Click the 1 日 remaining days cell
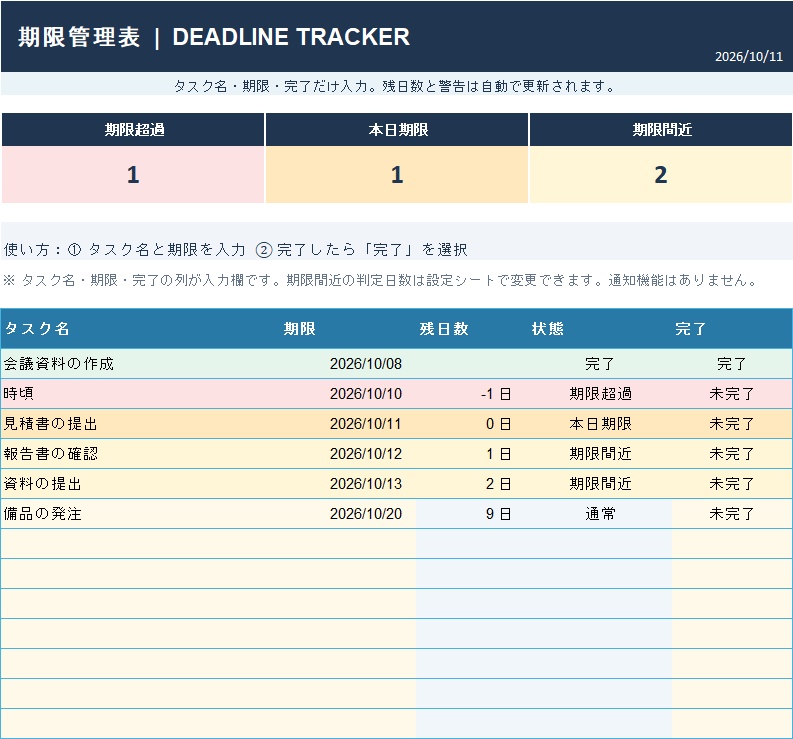 click(471, 454)
